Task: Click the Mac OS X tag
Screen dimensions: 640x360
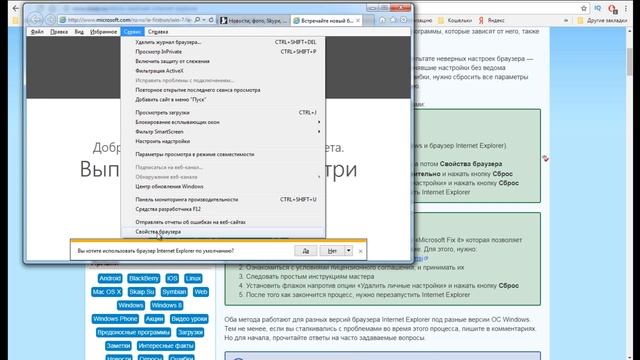Action: pyautogui.click(x=107, y=292)
